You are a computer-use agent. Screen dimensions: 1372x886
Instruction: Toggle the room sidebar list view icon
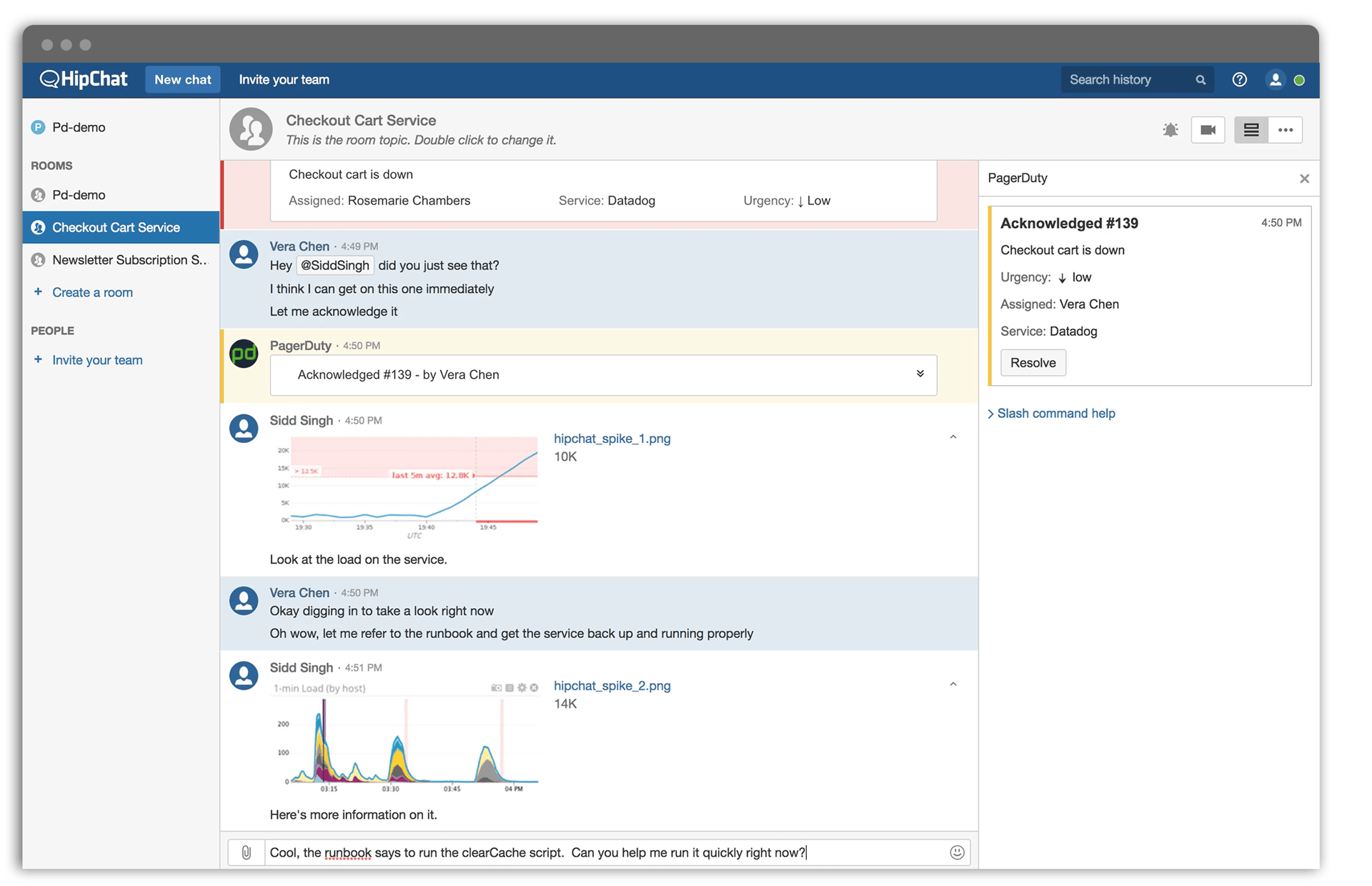click(x=1251, y=130)
